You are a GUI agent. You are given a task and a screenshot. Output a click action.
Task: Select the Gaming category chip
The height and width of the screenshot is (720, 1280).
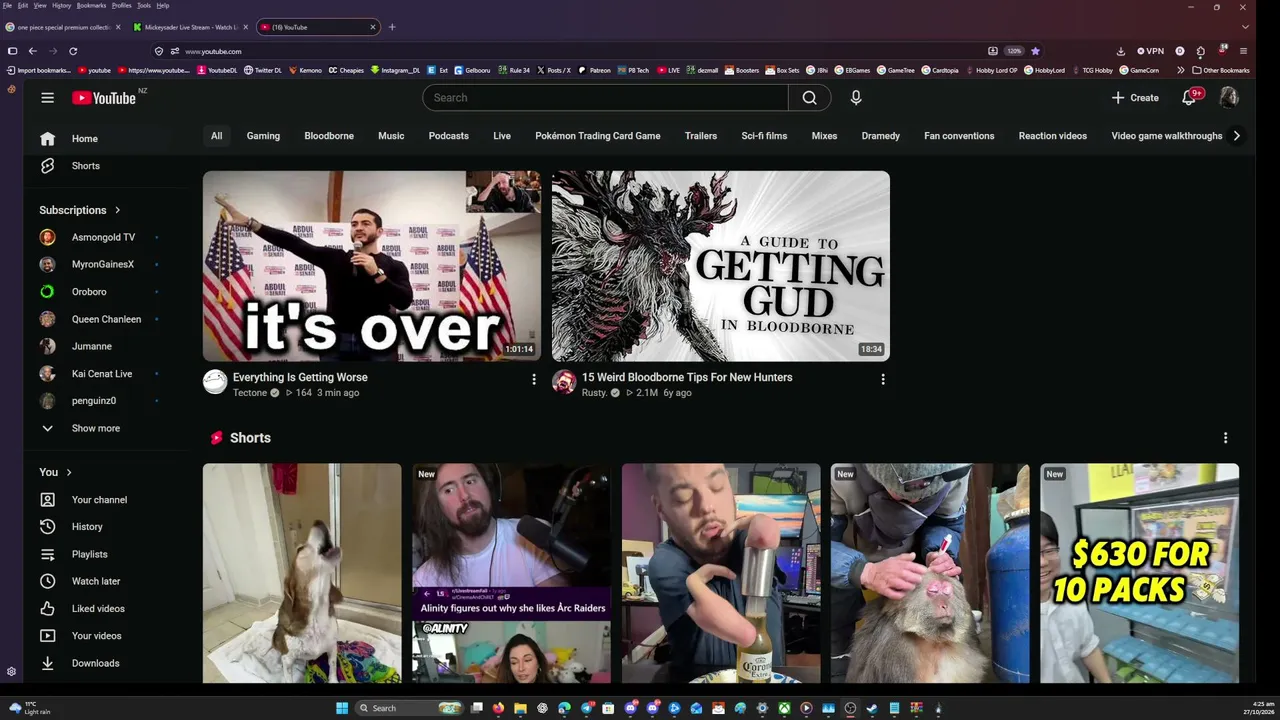[263, 136]
